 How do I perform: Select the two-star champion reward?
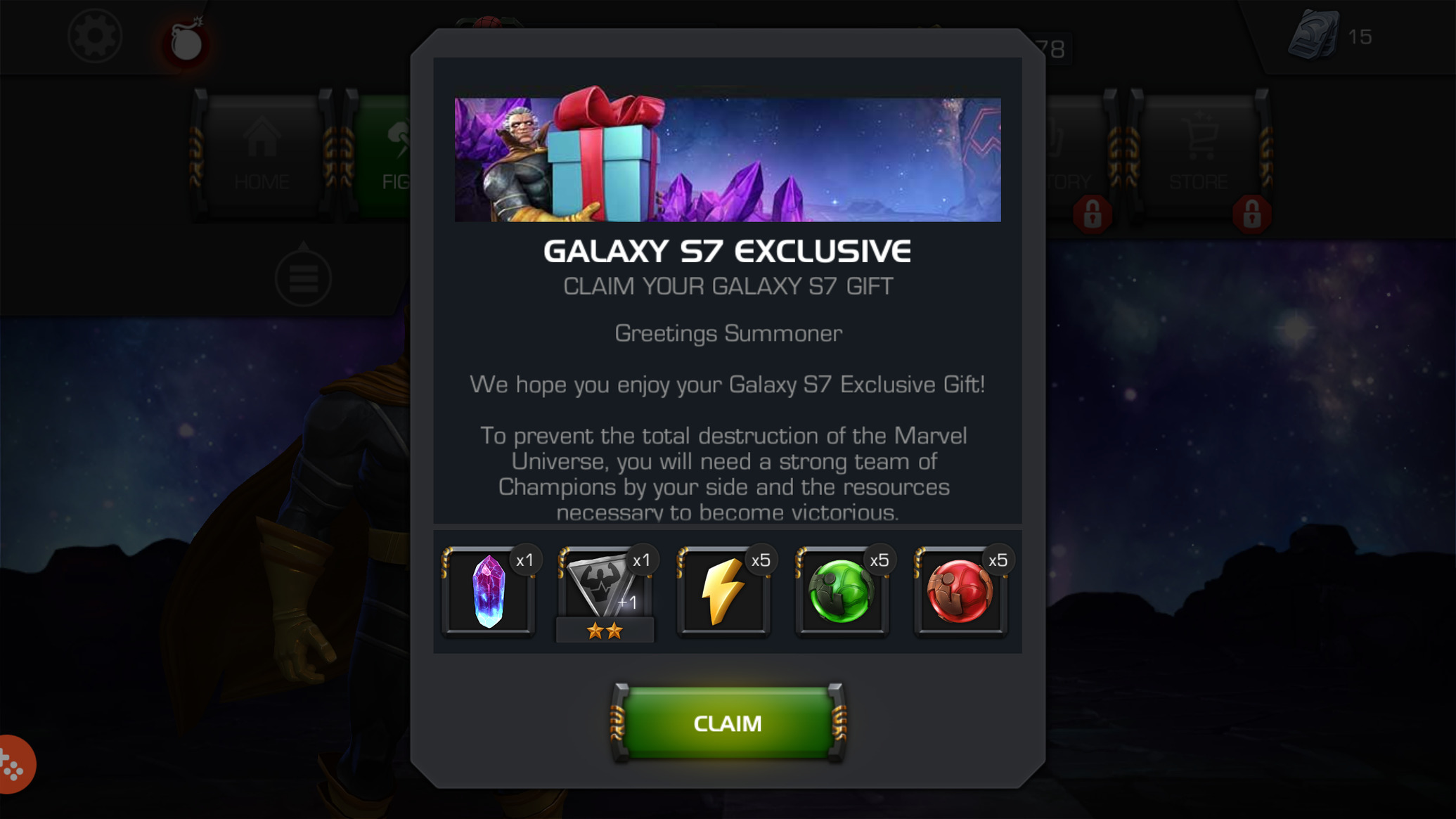pos(605,593)
